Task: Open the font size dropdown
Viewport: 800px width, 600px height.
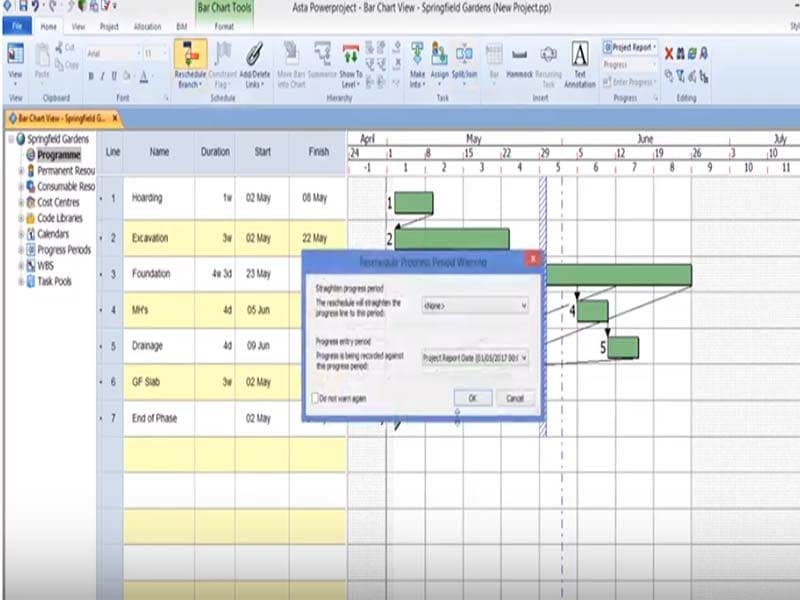Action: pyautogui.click(x=164, y=53)
